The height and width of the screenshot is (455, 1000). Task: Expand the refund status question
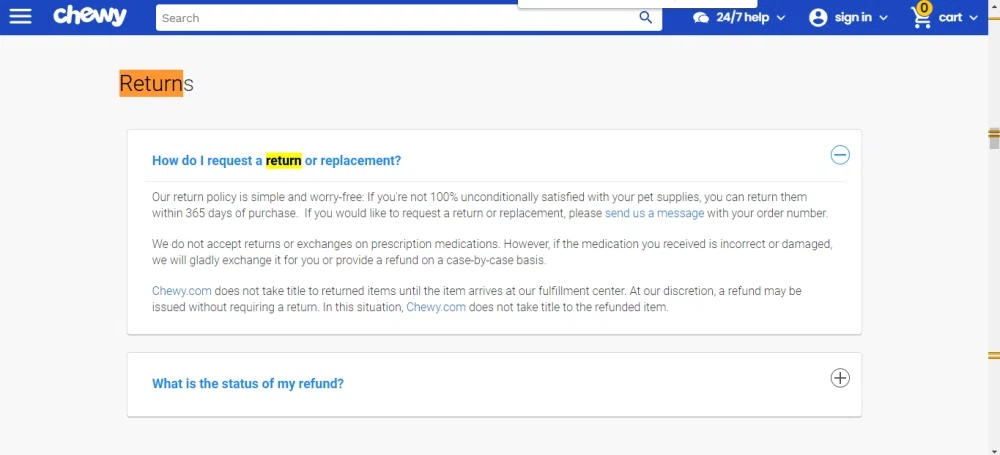coord(840,378)
